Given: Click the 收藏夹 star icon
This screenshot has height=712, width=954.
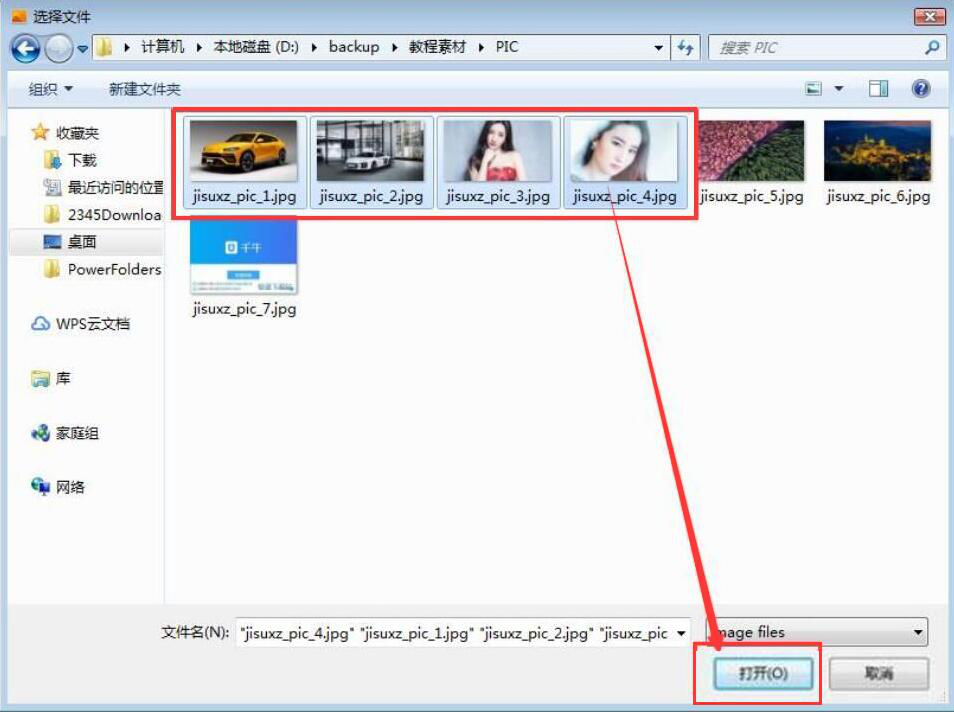Looking at the screenshot, I should 40,132.
